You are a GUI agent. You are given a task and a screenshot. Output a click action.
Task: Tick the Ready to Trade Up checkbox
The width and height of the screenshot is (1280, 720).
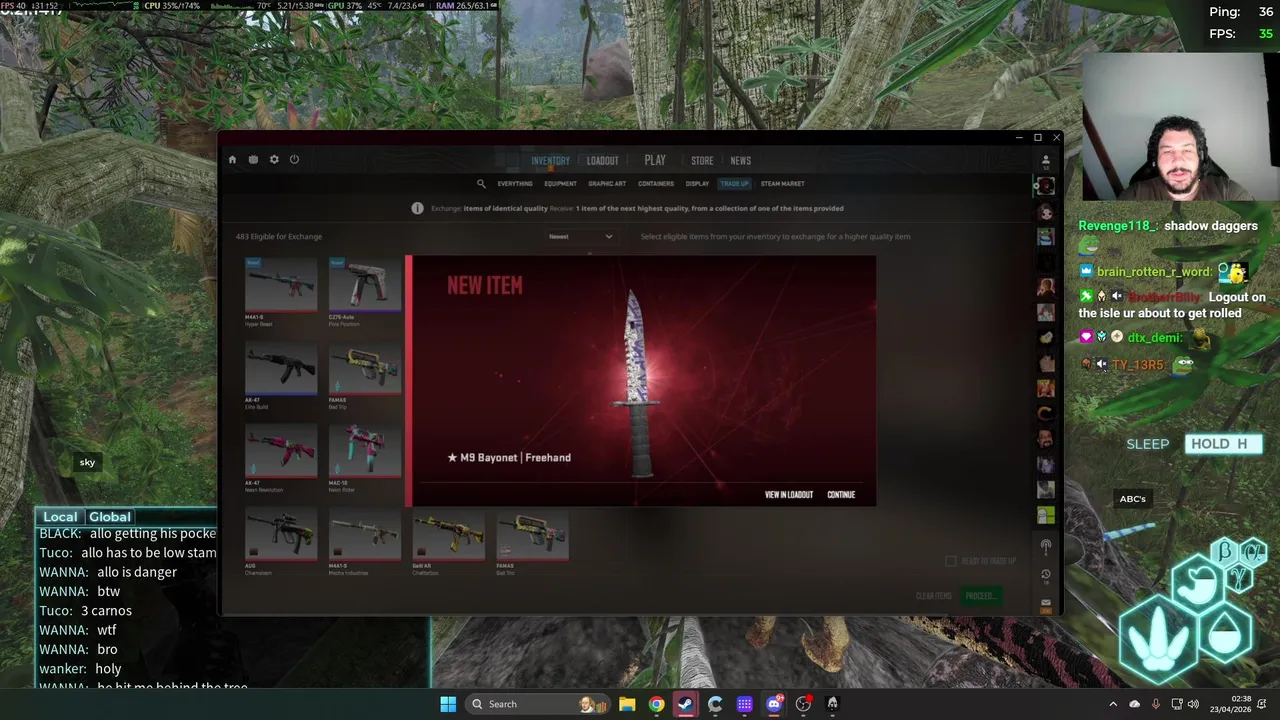pyautogui.click(x=951, y=561)
